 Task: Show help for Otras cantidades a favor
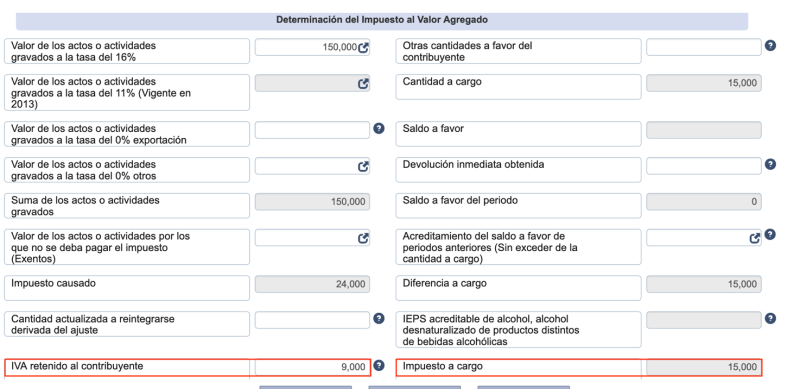click(770, 45)
